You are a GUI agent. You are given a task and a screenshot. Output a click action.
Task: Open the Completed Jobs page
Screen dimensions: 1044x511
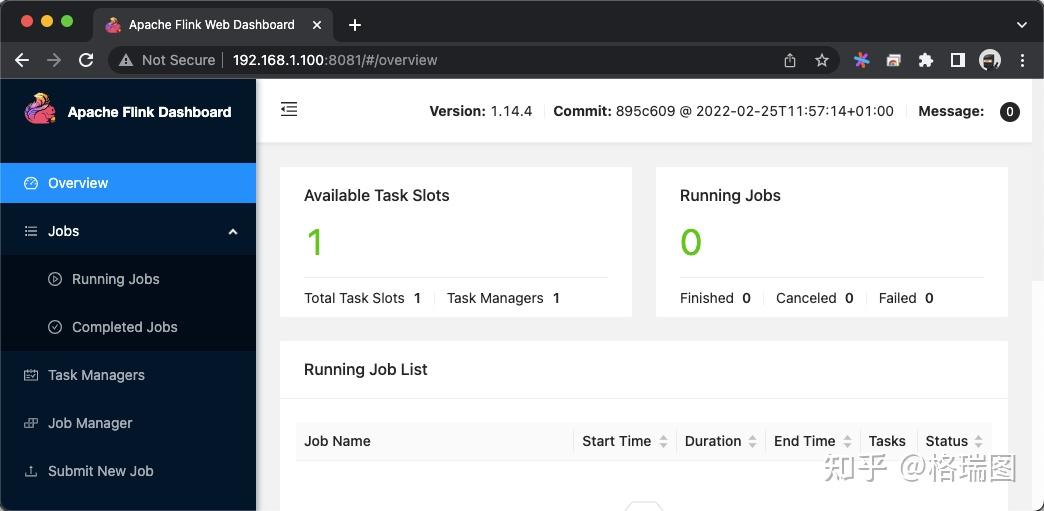point(124,327)
